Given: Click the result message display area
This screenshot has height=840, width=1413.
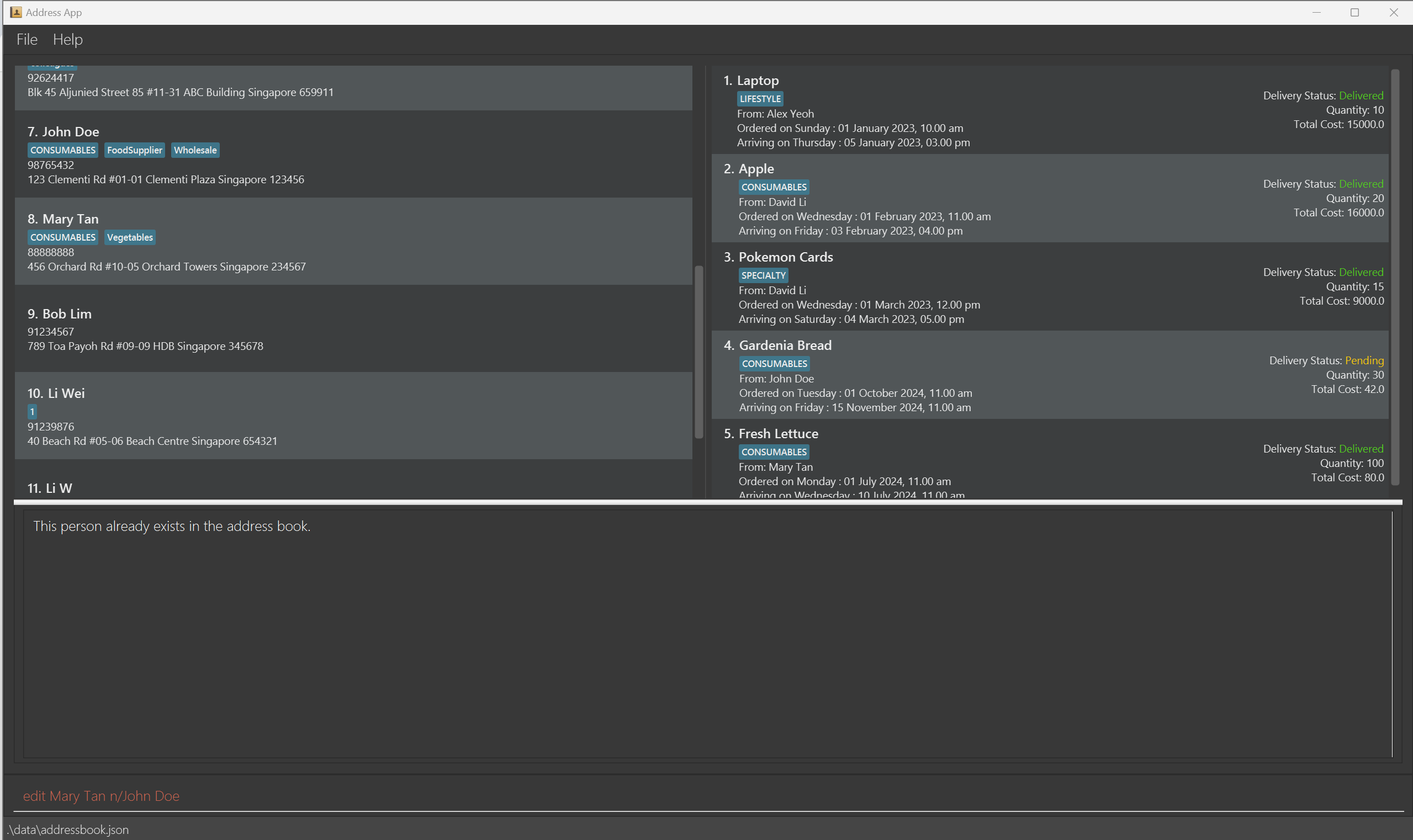Looking at the screenshot, I should (707, 634).
